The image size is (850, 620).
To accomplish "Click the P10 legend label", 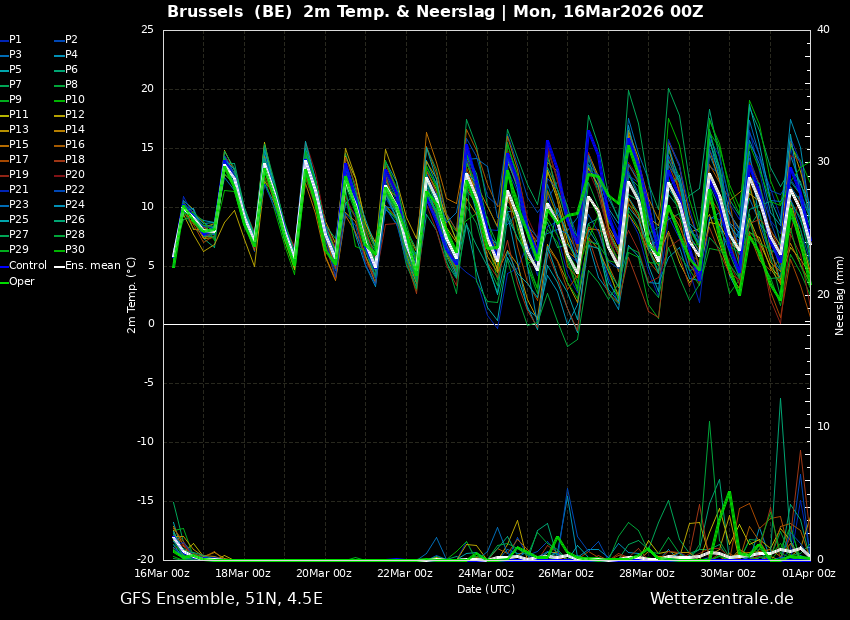I will [75, 100].
